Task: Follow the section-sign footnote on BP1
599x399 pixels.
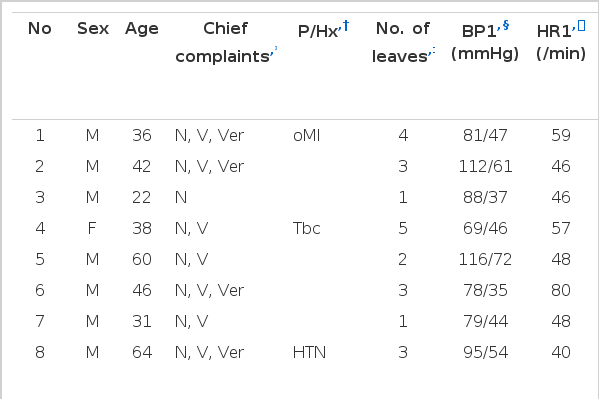Action: (x=506, y=25)
